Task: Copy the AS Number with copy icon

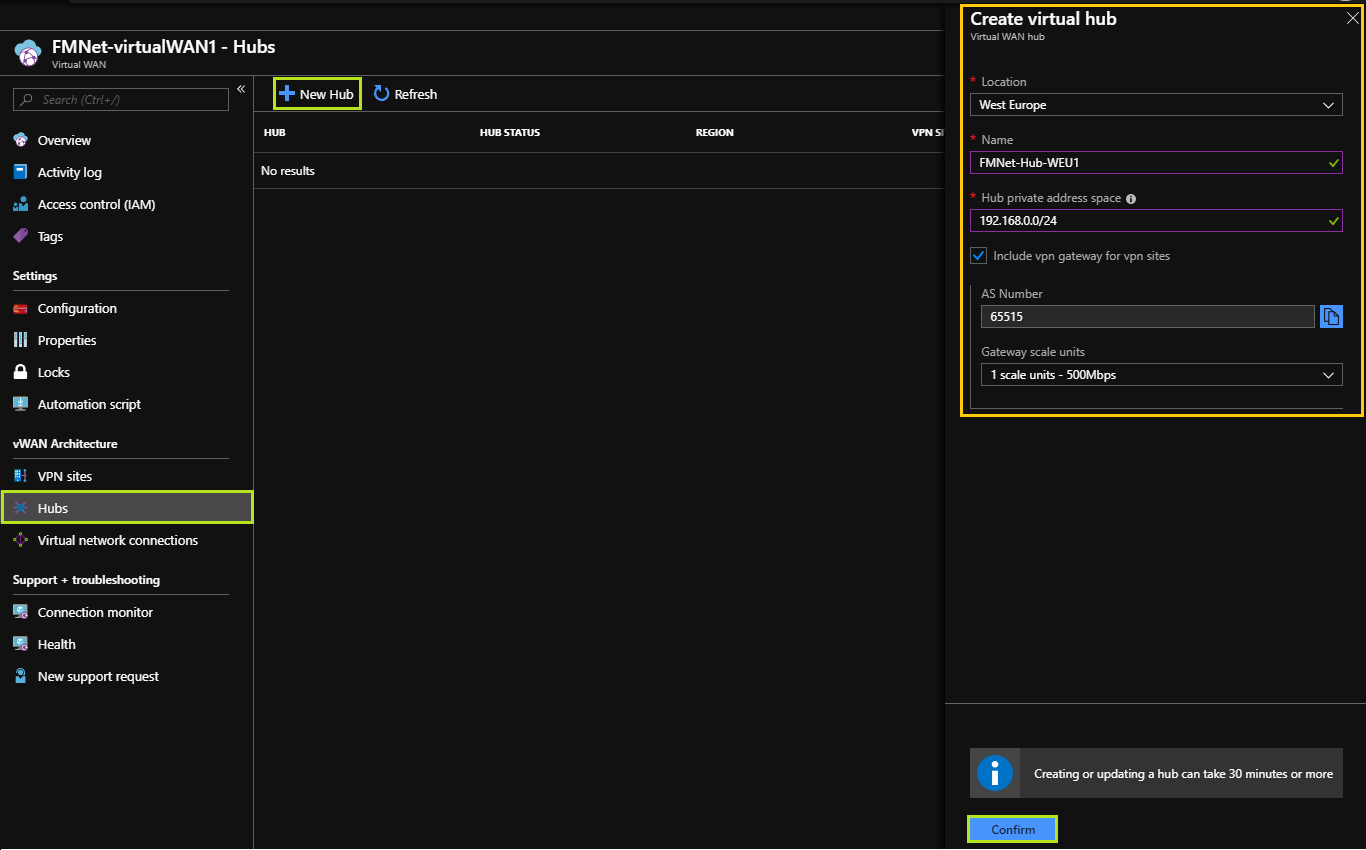Action: [x=1331, y=316]
